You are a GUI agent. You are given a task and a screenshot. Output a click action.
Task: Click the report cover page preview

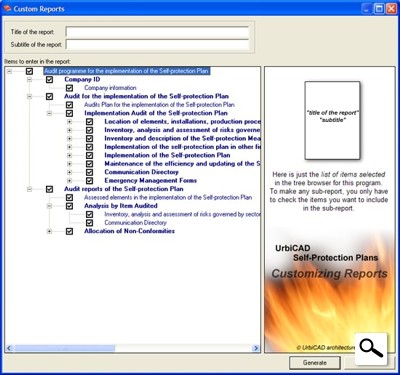point(332,120)
